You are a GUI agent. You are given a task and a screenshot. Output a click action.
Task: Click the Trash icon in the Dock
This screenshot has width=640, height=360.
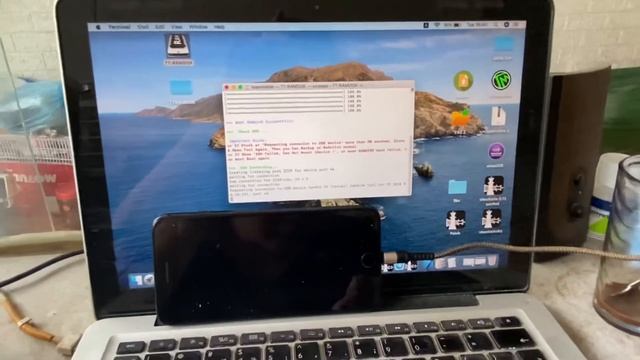point(493,261)
